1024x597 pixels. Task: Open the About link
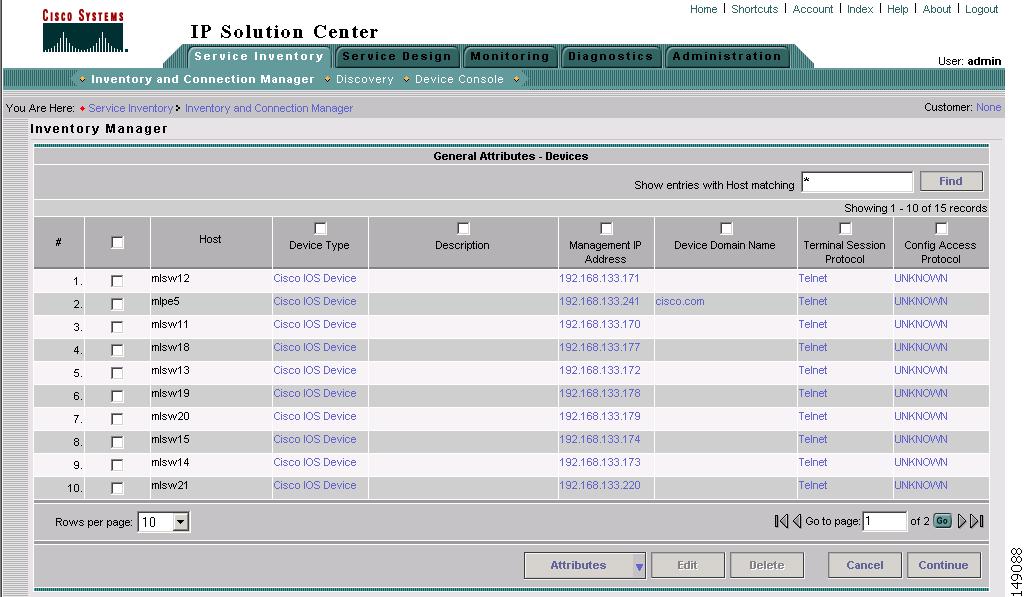(936, 9)
